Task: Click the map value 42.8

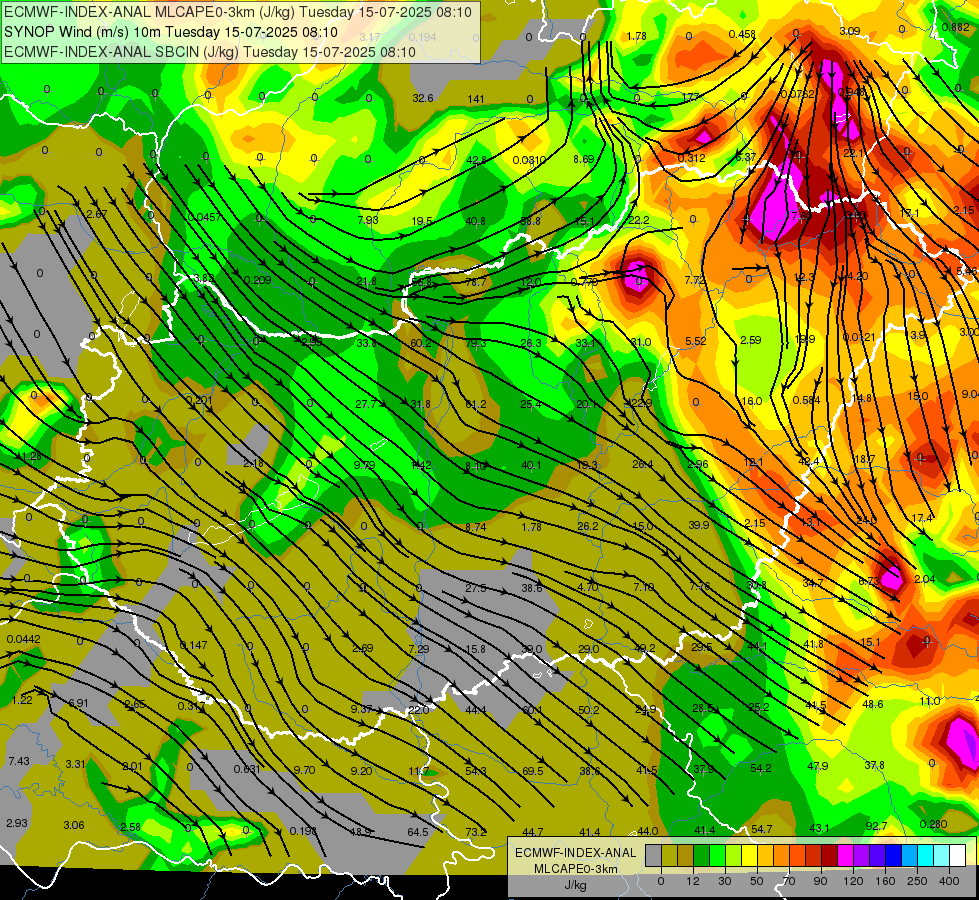Action: [476, 161]
